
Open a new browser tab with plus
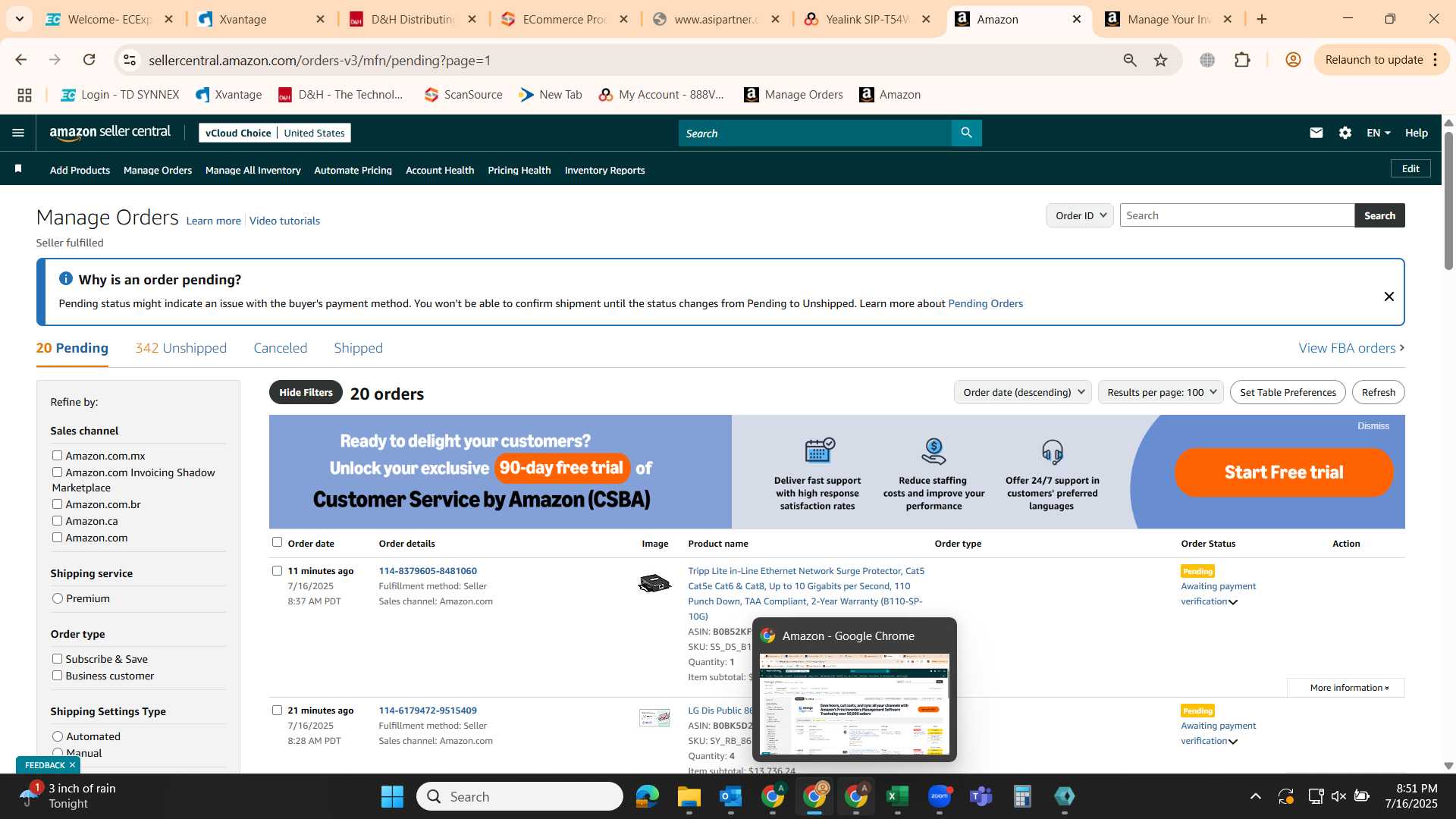click(x=1262, y=19)
